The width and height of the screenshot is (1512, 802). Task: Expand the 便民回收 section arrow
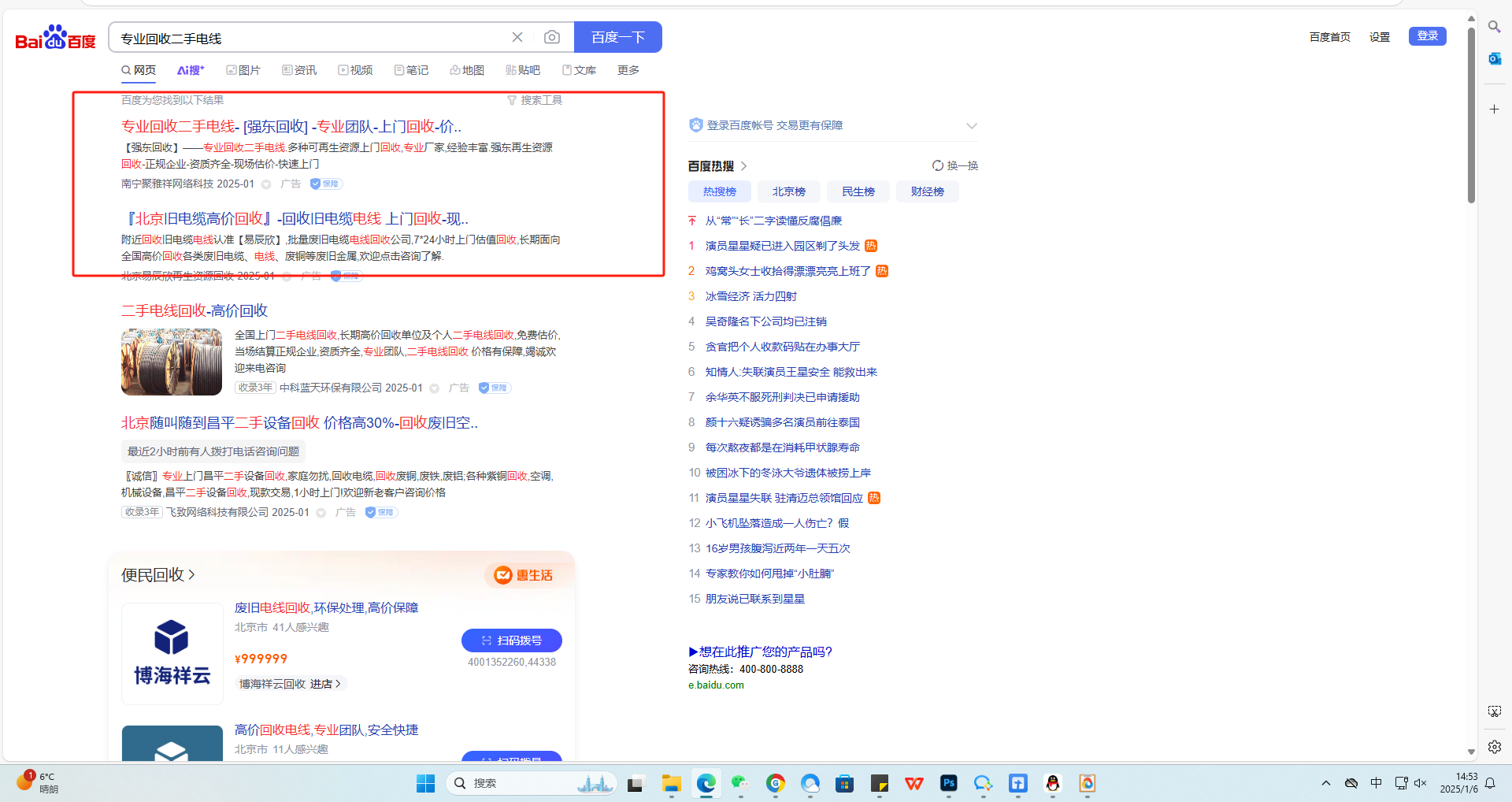pos(191,575)
